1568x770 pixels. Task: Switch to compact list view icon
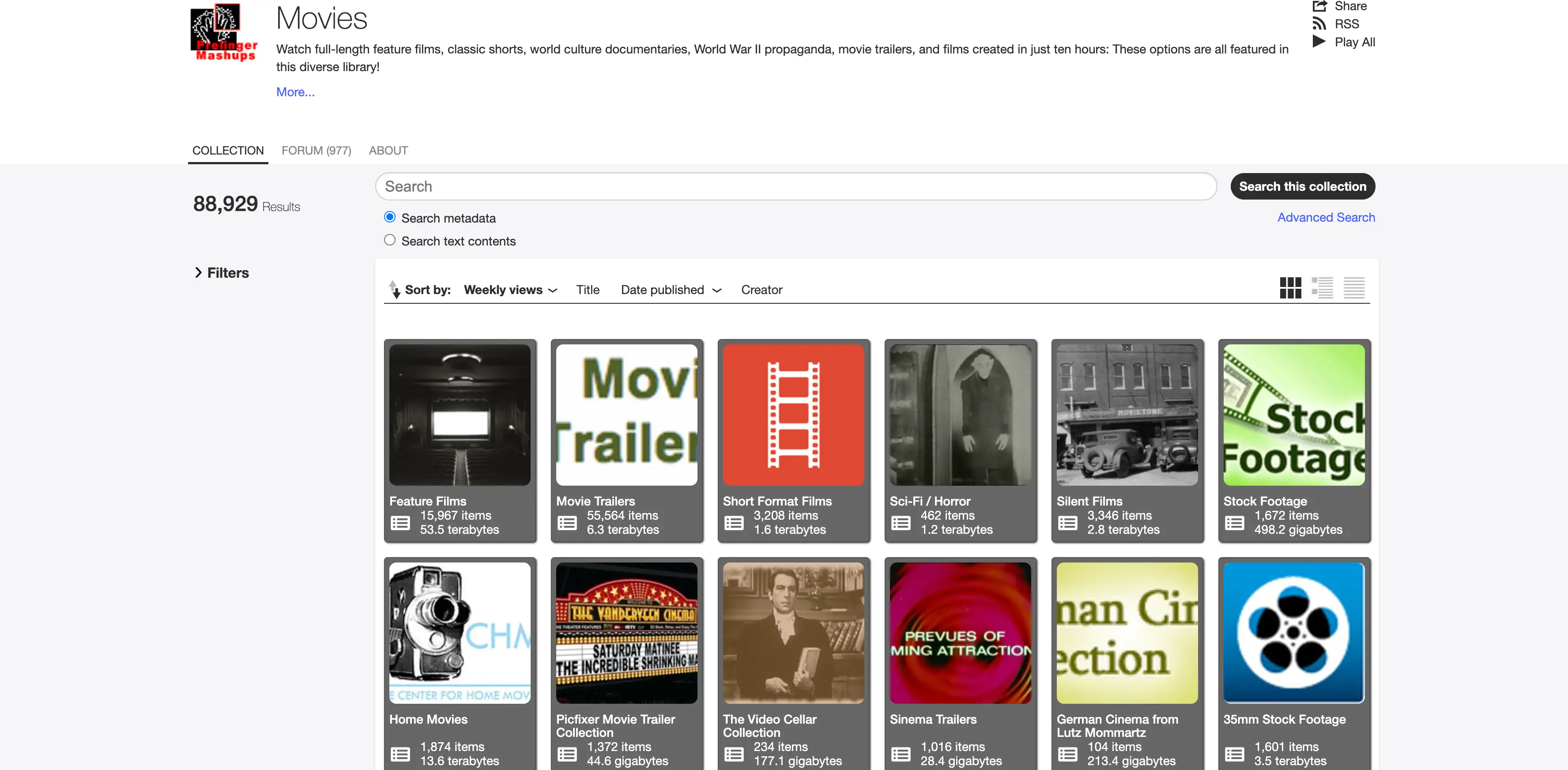tap(1354, 288)
